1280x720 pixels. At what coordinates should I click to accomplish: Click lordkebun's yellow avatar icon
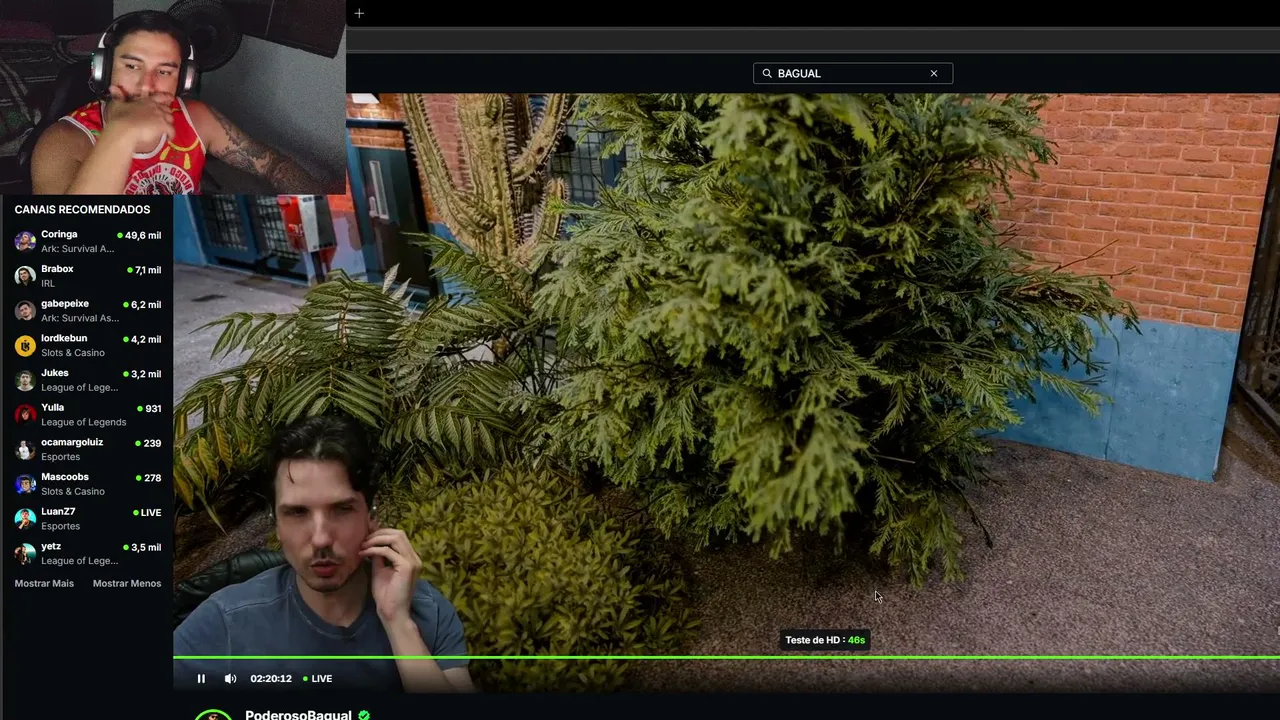pyautogui.click(x=25, y=345)
